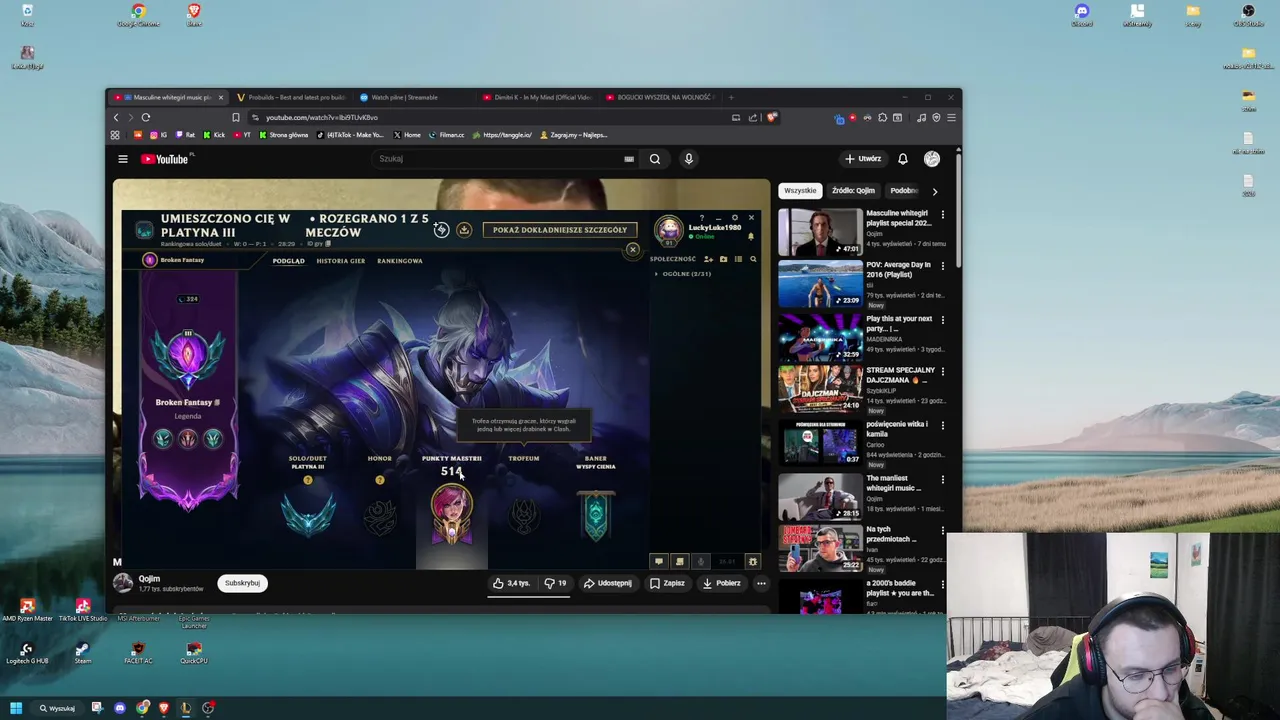Open the on-screen keyboard in search box
Viewport: 1280px width, 720px height.
click(629, 159)
